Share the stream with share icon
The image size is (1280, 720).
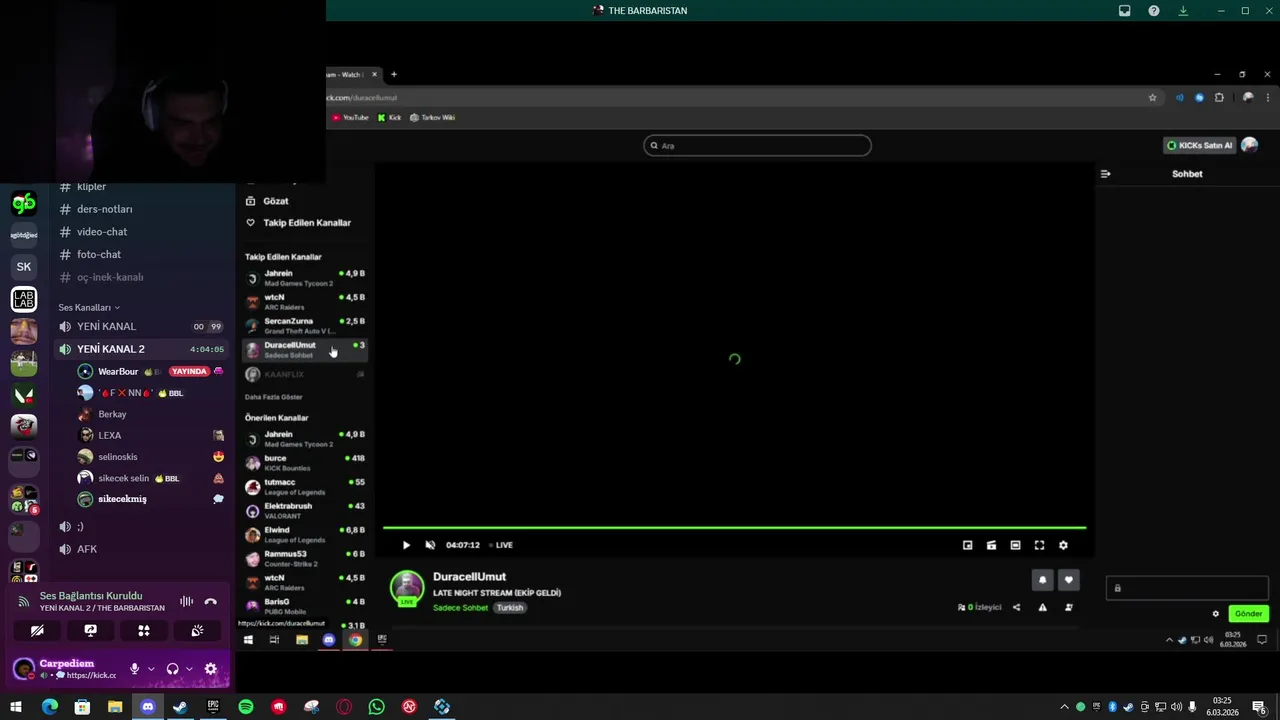(1016, 607)
